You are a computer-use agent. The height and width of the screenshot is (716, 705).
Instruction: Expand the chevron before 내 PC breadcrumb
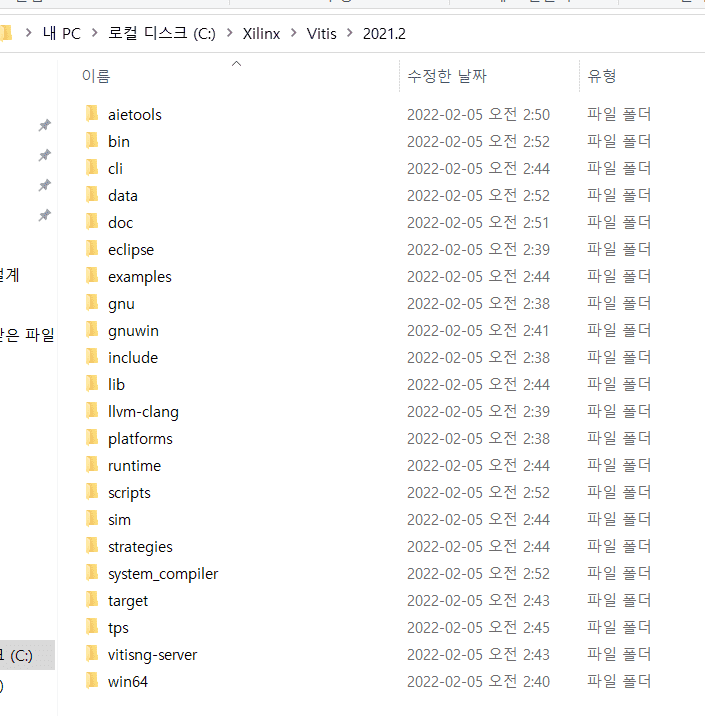(28, 33)
